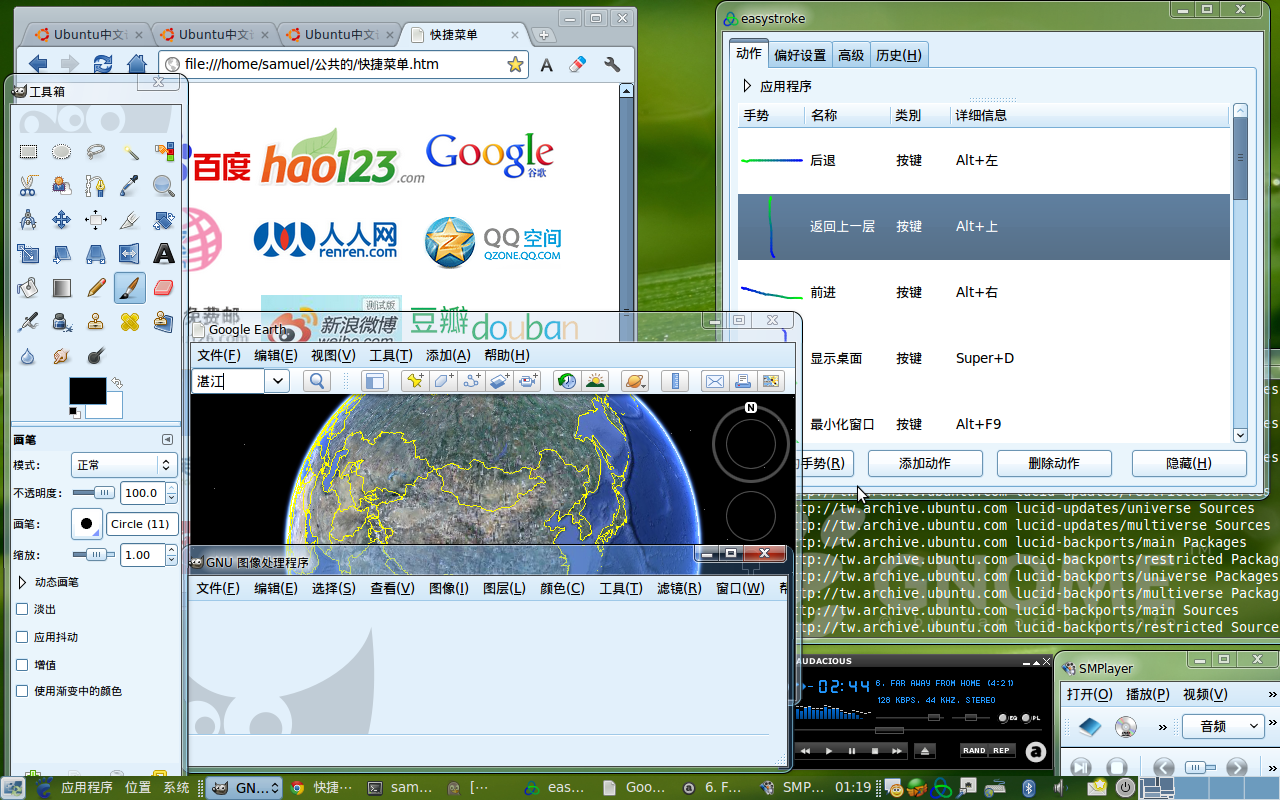Select the Measure compass tool
The image size is (1280, 800).
point(28,220)
